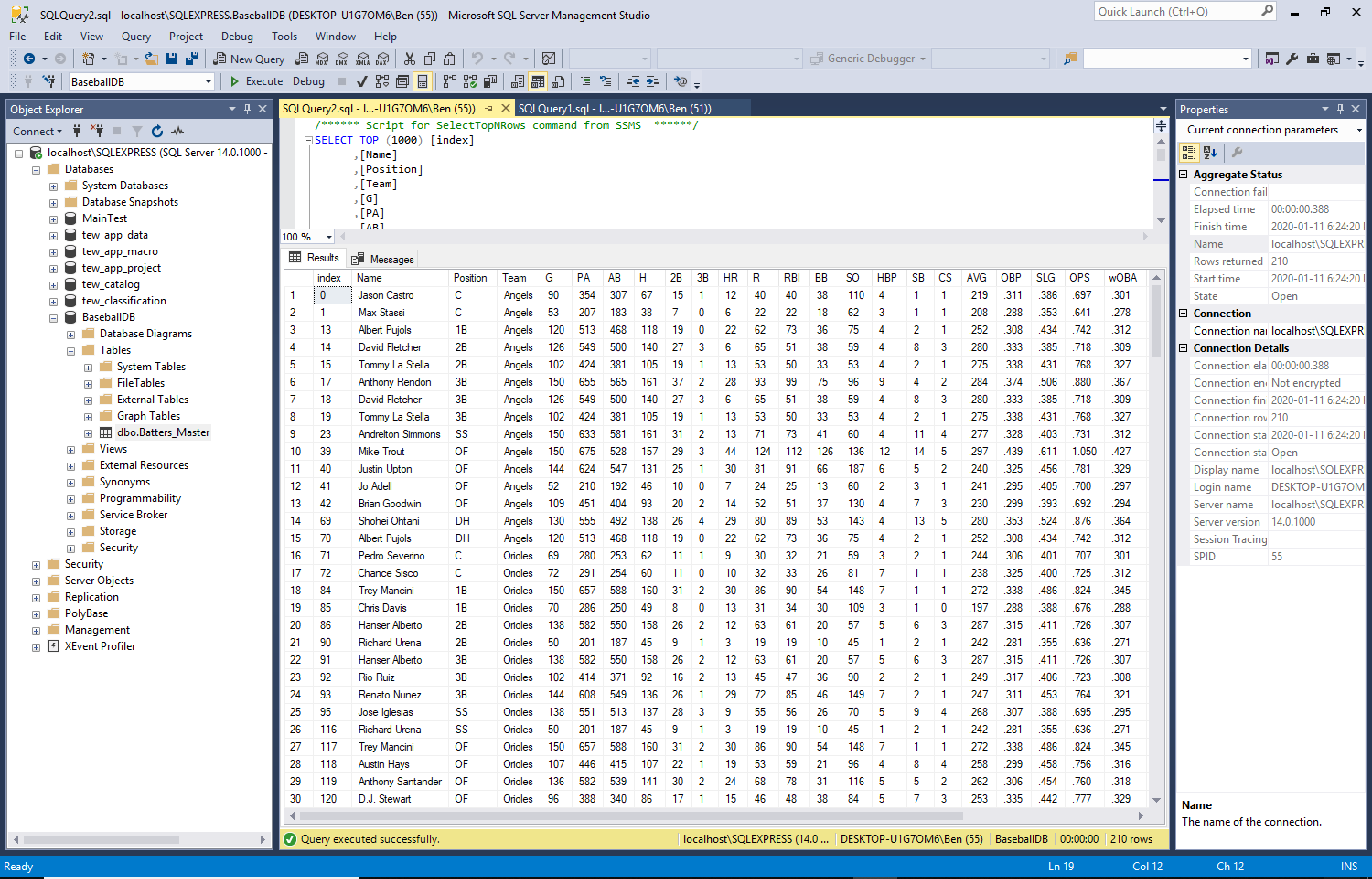Click the Execute button
This screenshot has width=1372, height=879.
(257, 82)
